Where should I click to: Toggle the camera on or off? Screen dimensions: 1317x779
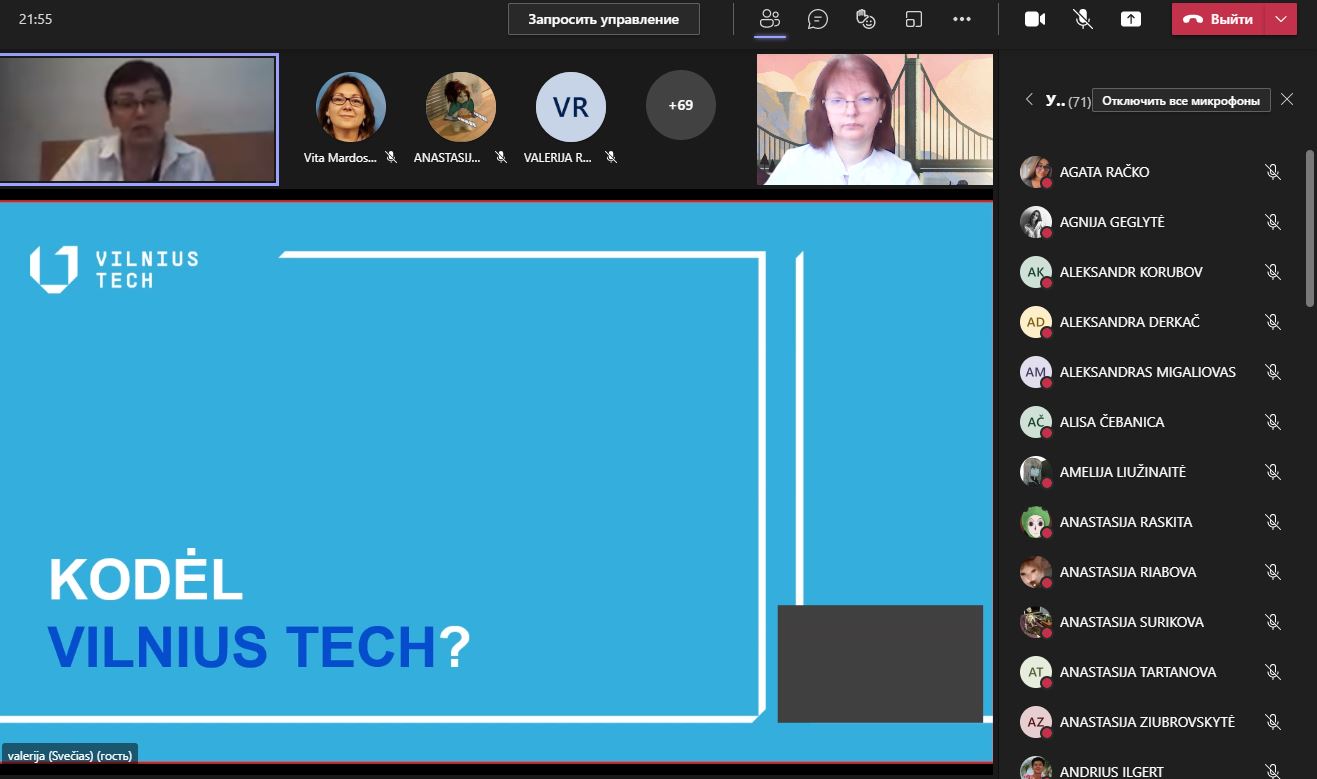point(1035,19)
